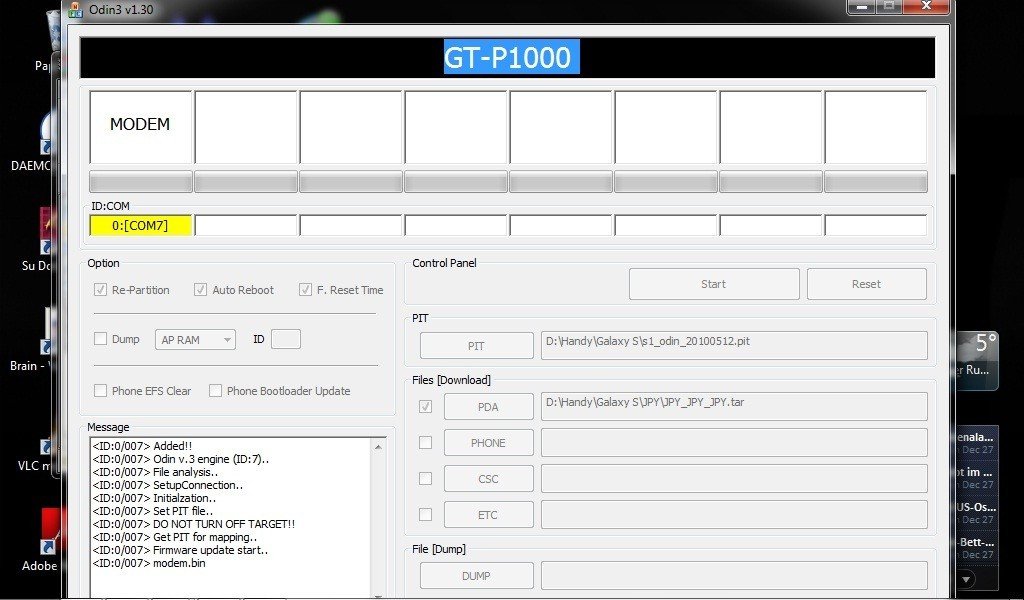Viewport: 1024px width, 600px height.
Task: Click the PHONE file path field
Action: (734, 442)
